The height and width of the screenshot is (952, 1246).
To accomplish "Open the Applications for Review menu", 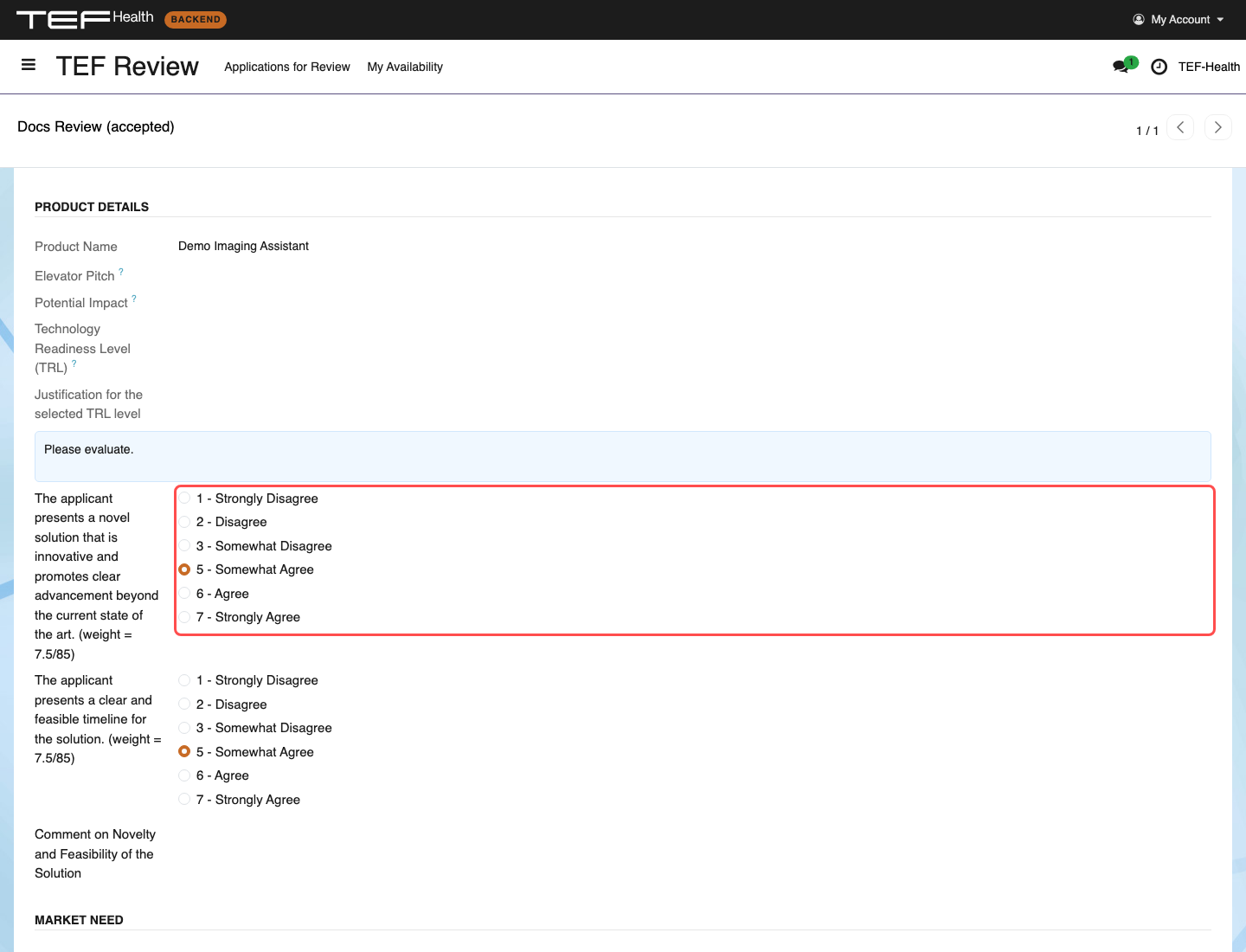I will 287,67.
